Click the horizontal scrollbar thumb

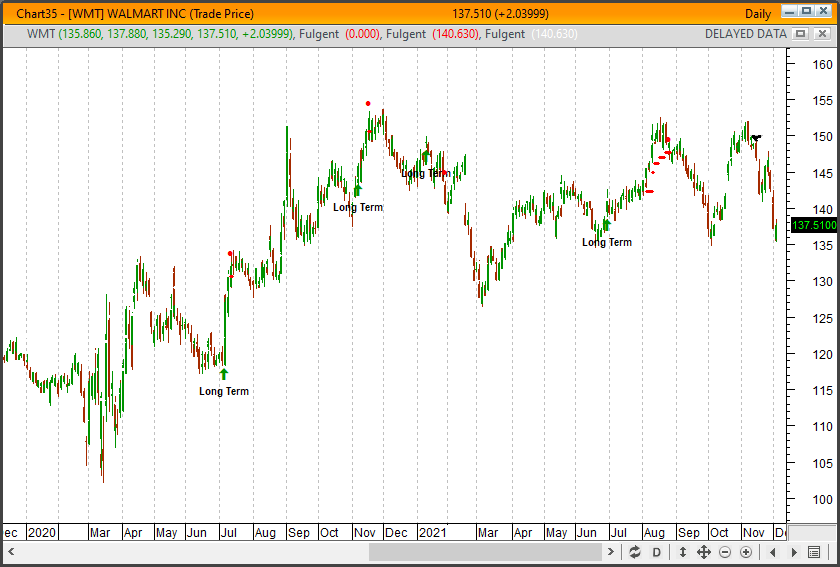[485, 551]
